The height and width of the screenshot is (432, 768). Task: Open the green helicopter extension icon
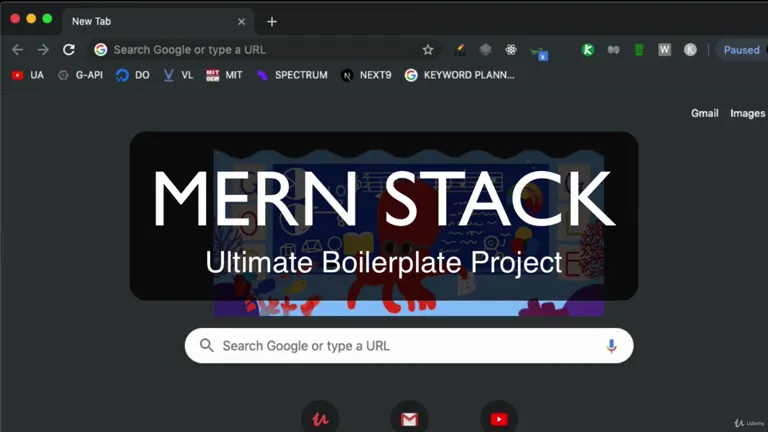pyautogui.click(x=539, y=52)
